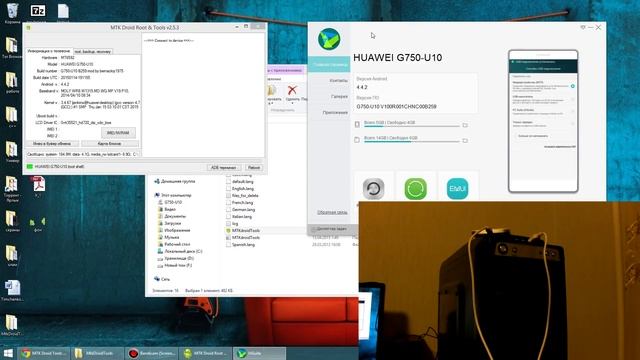This screenshot has width=640, height=360.
Task: Click SD storage bar showing 14GB total
Action: [411, 141]
